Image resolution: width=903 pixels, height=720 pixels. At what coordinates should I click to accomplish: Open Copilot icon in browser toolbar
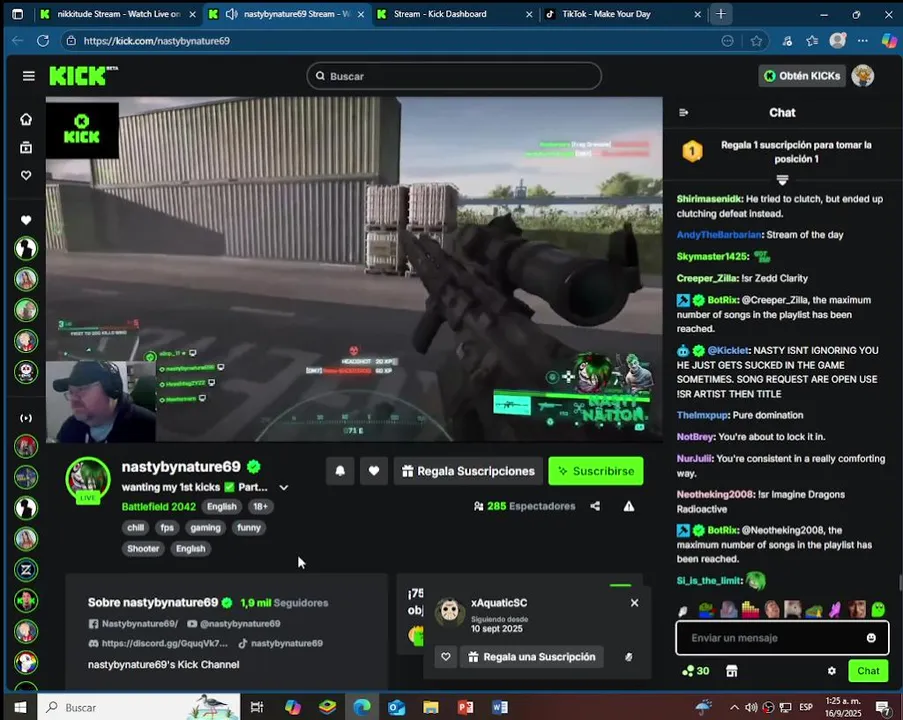889,41
